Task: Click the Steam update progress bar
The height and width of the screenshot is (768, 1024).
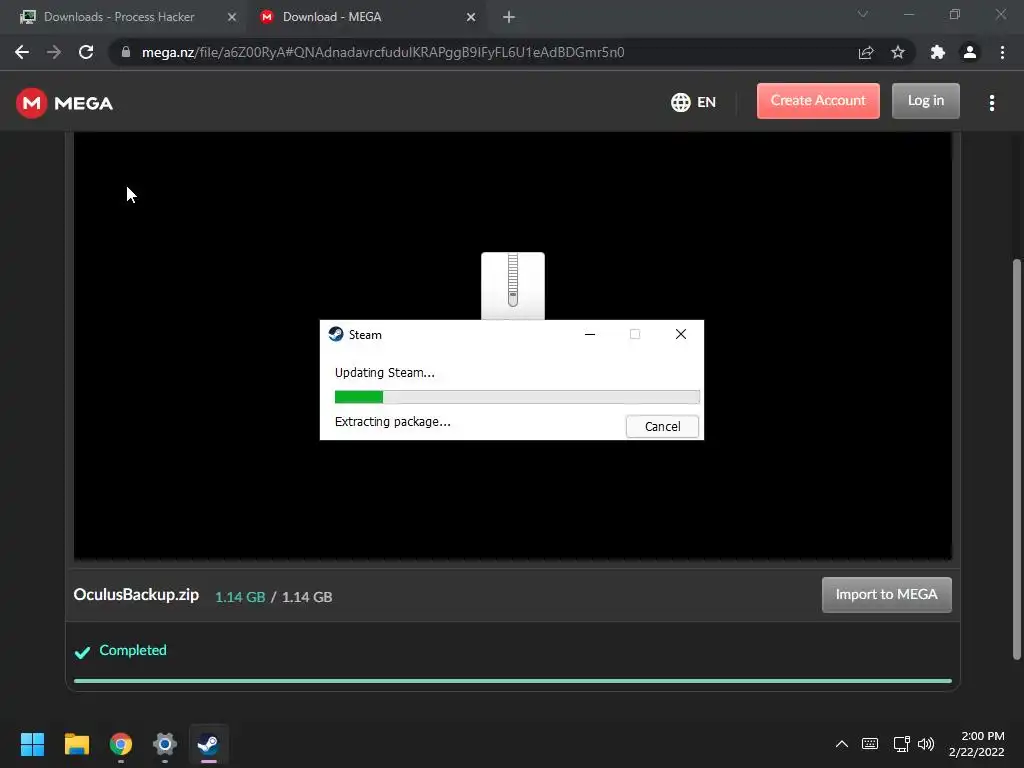Action: pyautogui.click(x=517, y=397)
